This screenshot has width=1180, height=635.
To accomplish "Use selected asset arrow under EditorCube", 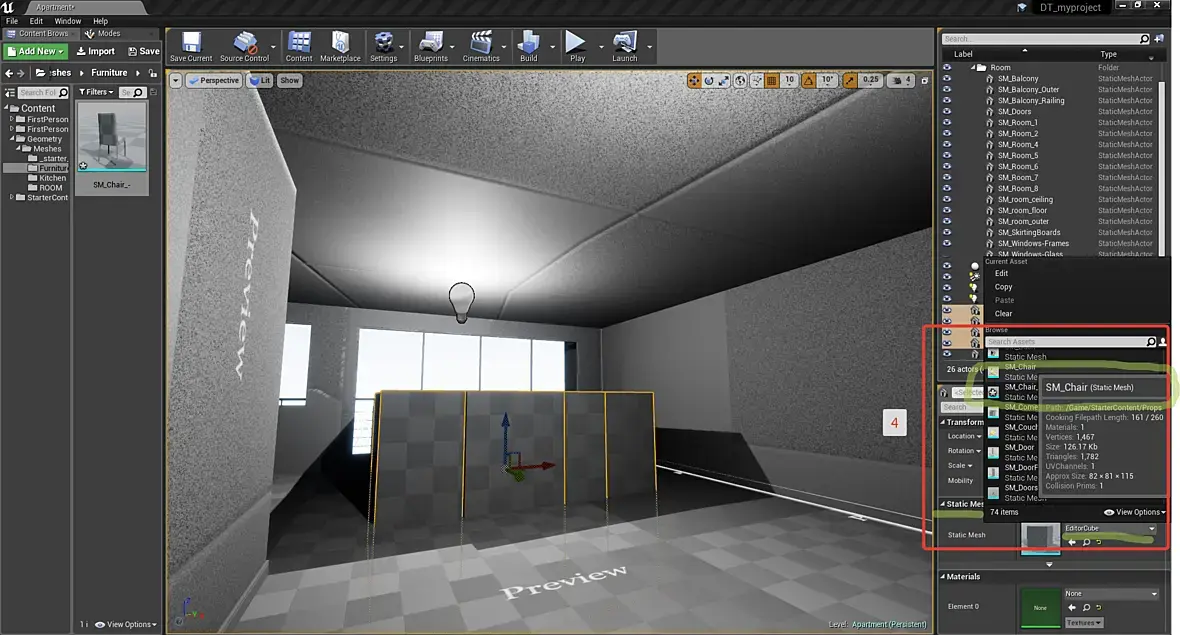I will pyautogui.click(x=1072, y=542).
